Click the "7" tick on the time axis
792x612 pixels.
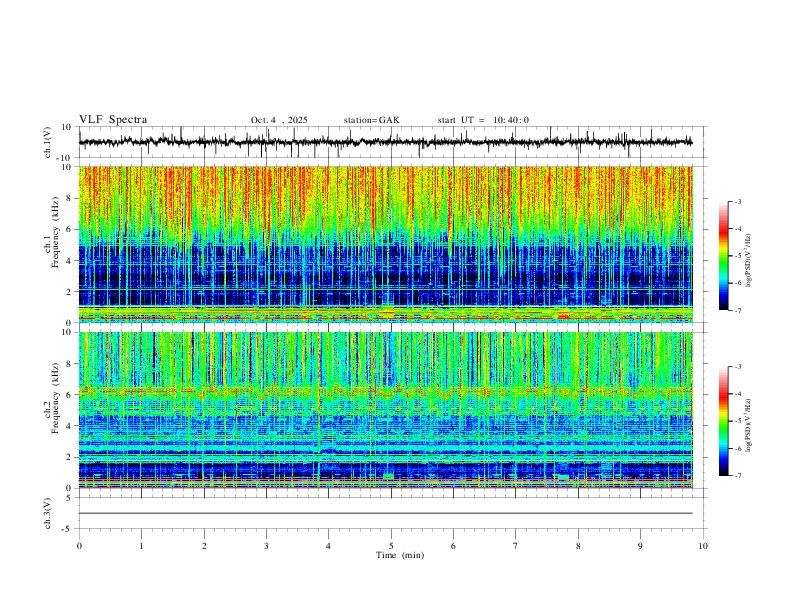pyautogui.click(x=516, y=546)
